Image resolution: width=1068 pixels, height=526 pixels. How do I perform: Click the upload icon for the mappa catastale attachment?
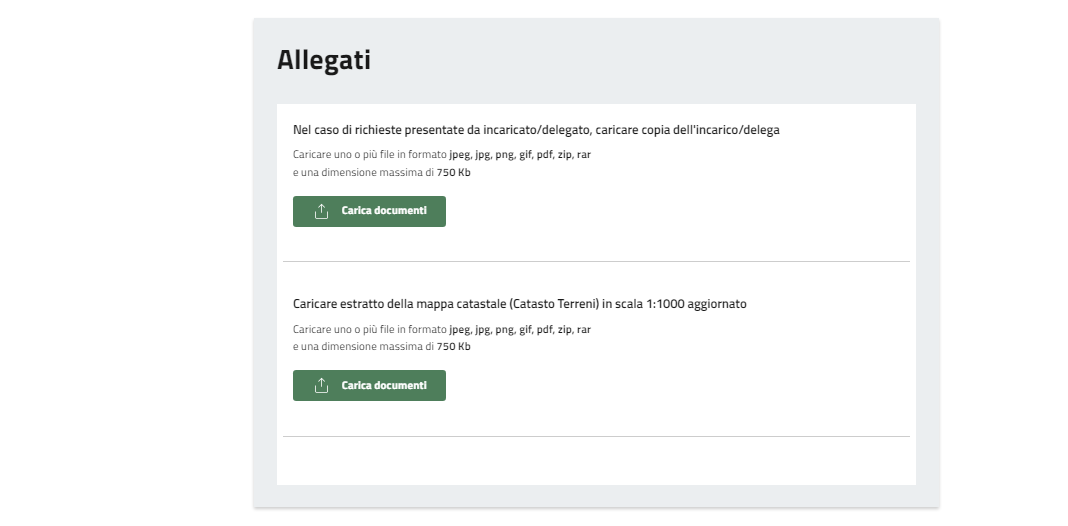(321, 386)
